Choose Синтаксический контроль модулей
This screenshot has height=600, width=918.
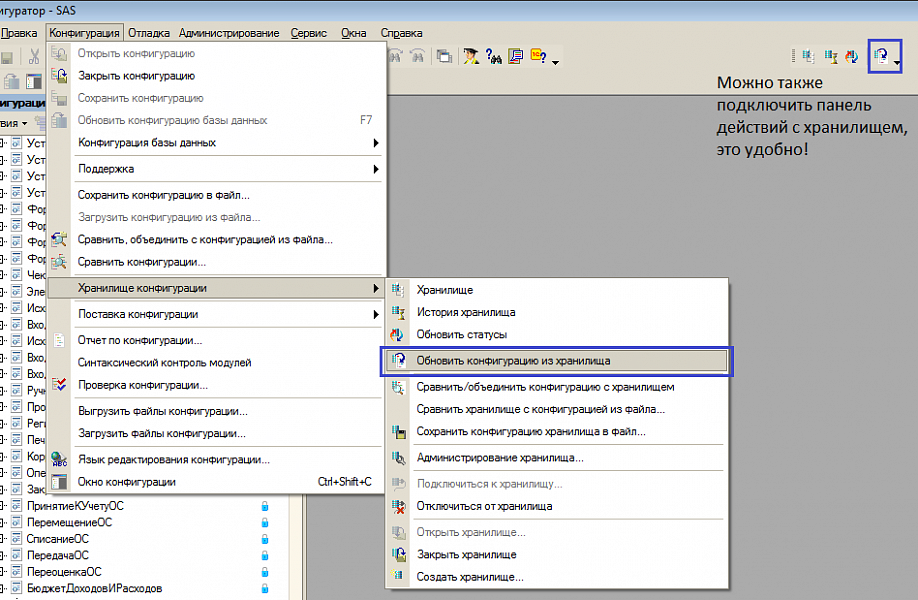click(x=216, y=363)
